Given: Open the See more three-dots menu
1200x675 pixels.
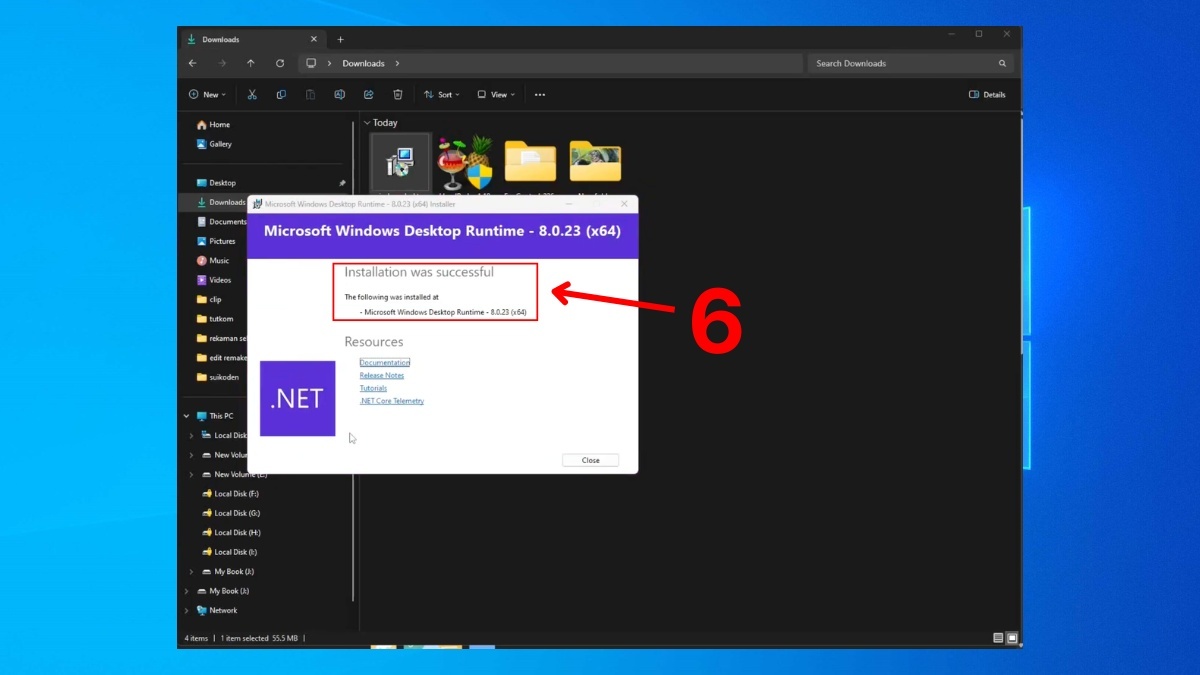Looking at the screenshot, I should 540,95.
